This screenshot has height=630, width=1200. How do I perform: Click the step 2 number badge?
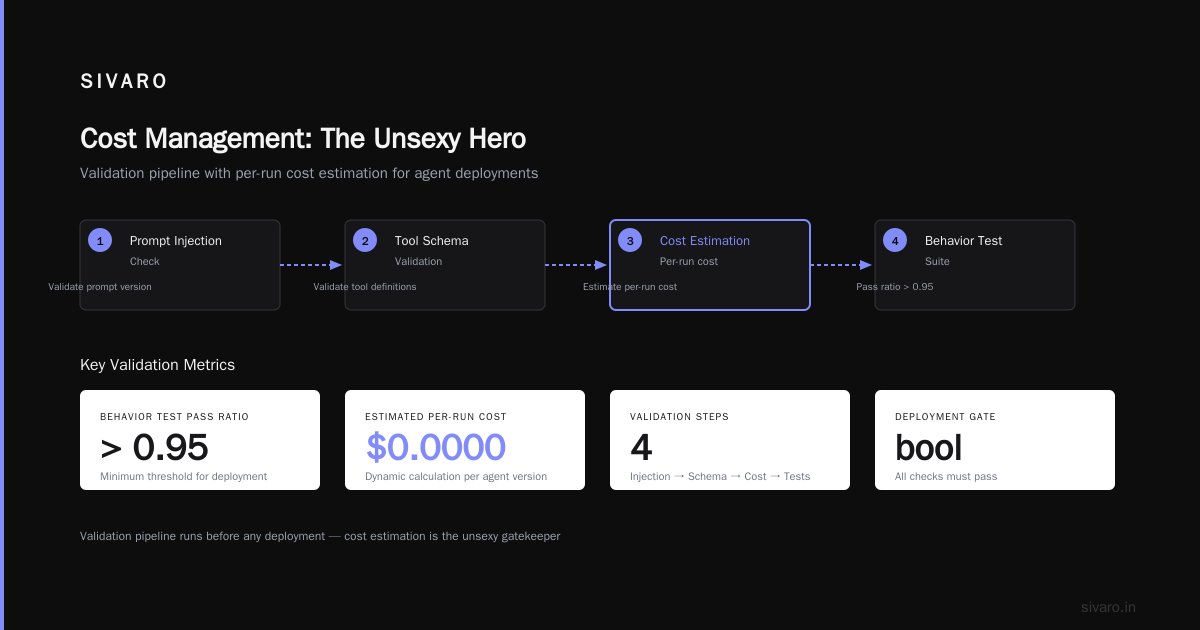365,240
